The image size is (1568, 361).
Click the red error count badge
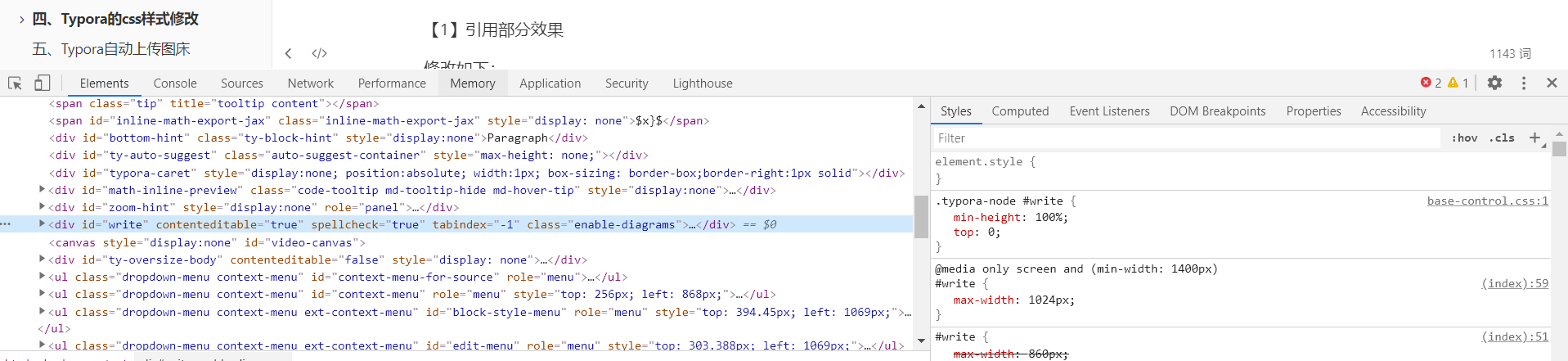1431,83
